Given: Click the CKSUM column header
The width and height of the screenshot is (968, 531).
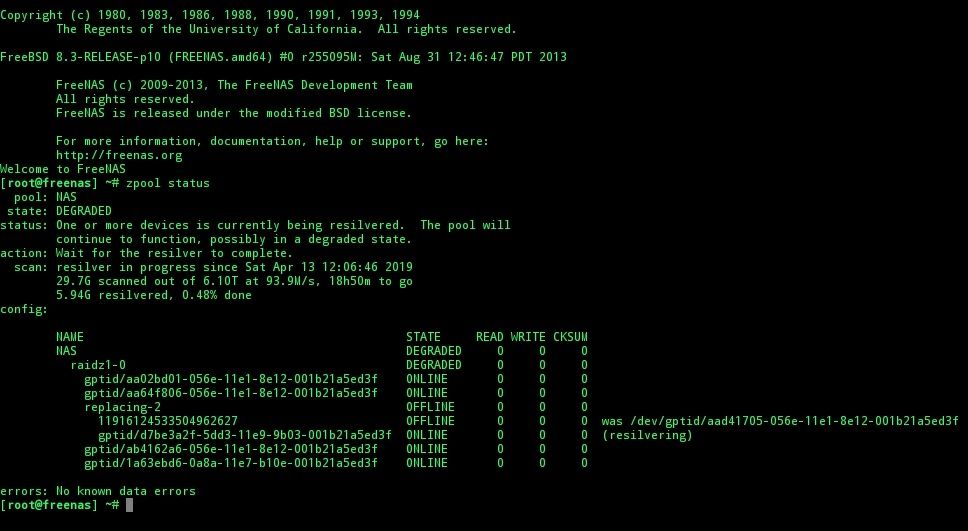Looking at the screenshot, I should (570, 337).
